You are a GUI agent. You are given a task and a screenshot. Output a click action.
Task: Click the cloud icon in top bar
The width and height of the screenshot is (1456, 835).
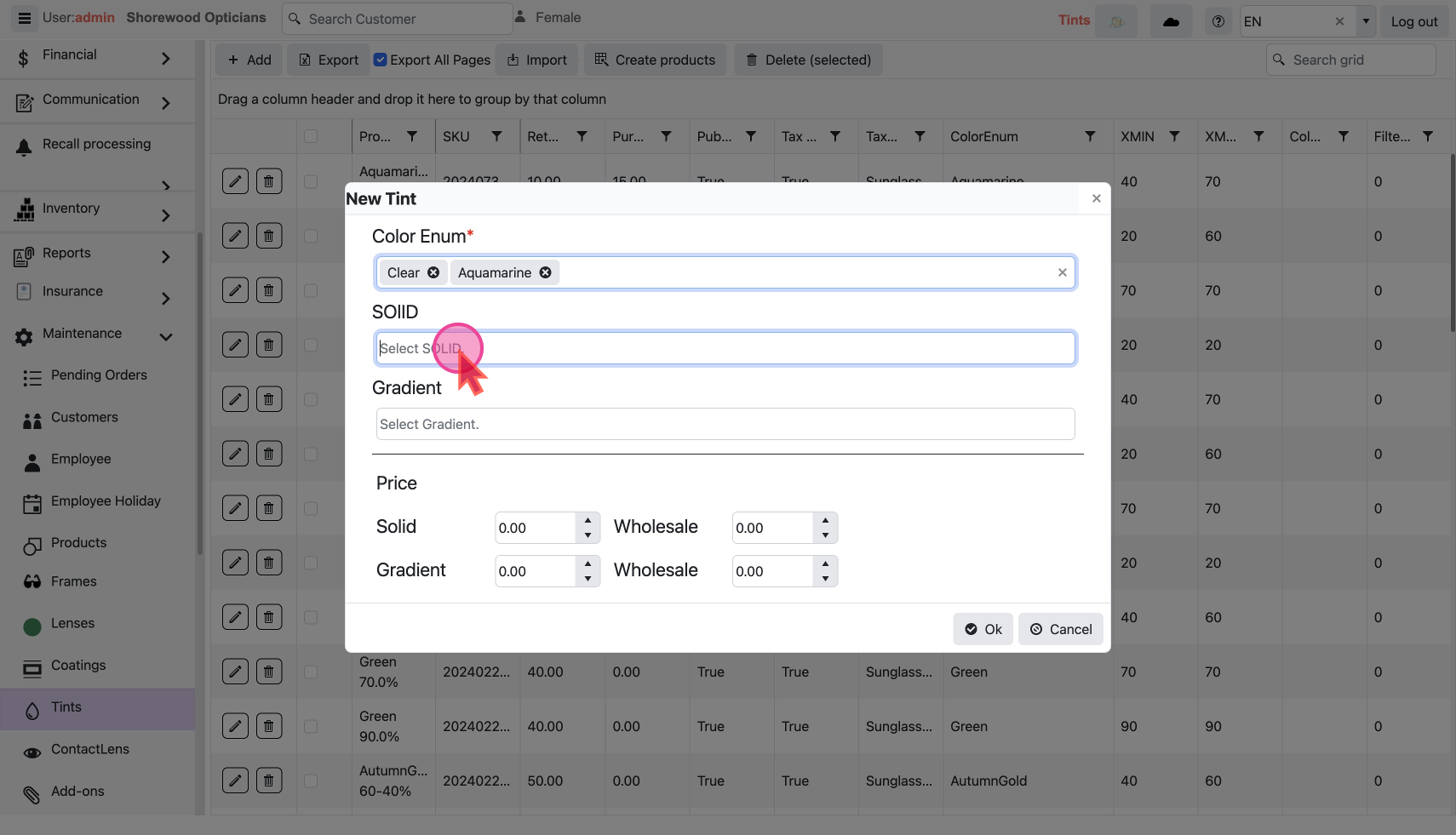pos(1171,21)
